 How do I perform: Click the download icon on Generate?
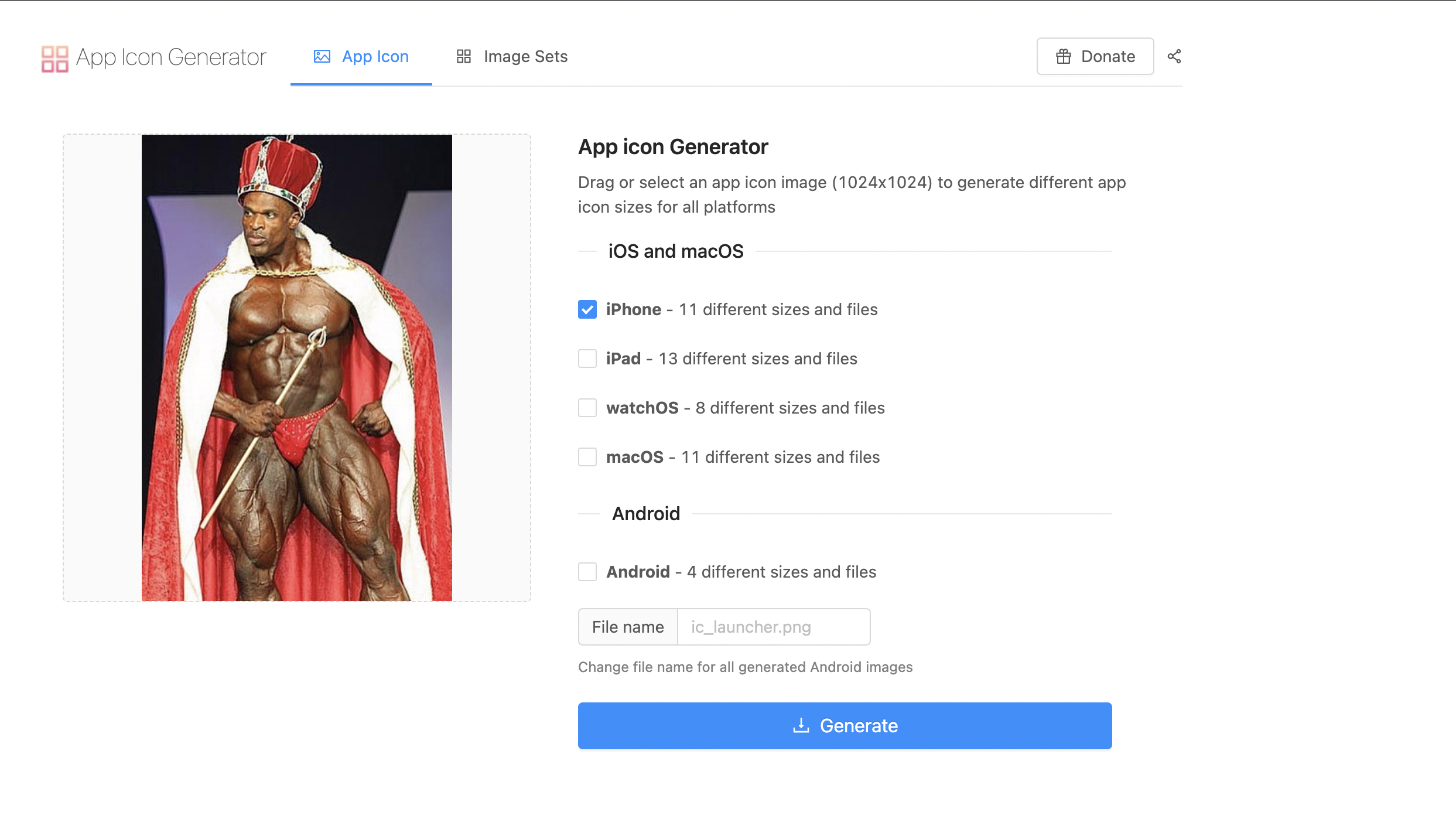[801, 725]
